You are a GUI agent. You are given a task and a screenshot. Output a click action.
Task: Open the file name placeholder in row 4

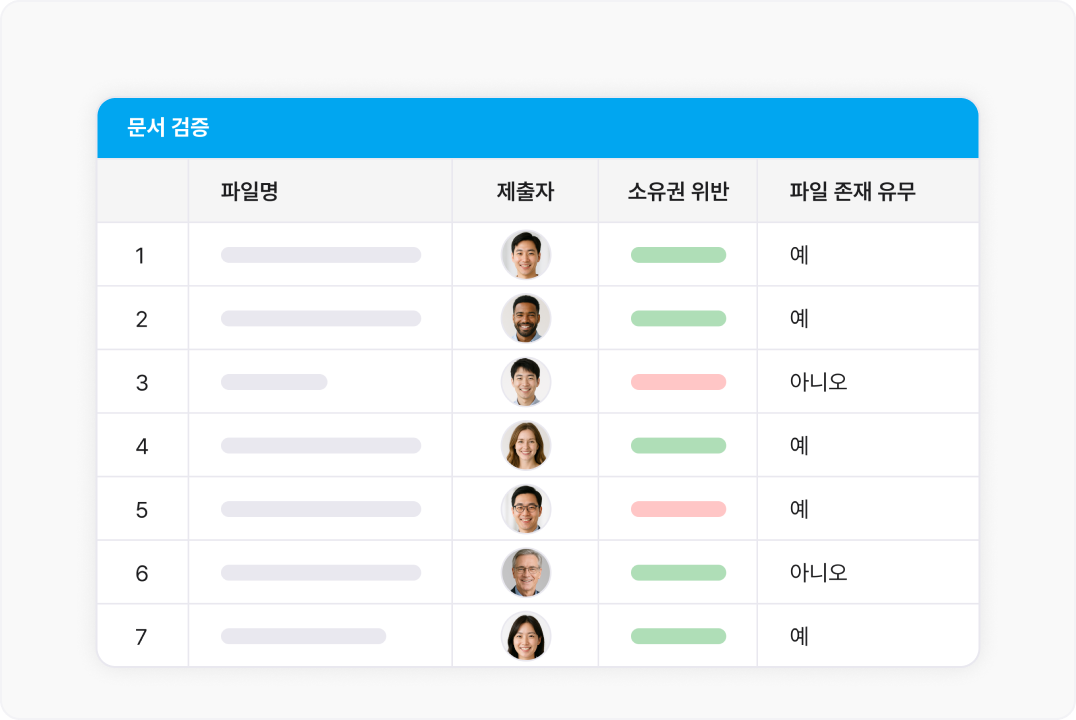point(320,445)
